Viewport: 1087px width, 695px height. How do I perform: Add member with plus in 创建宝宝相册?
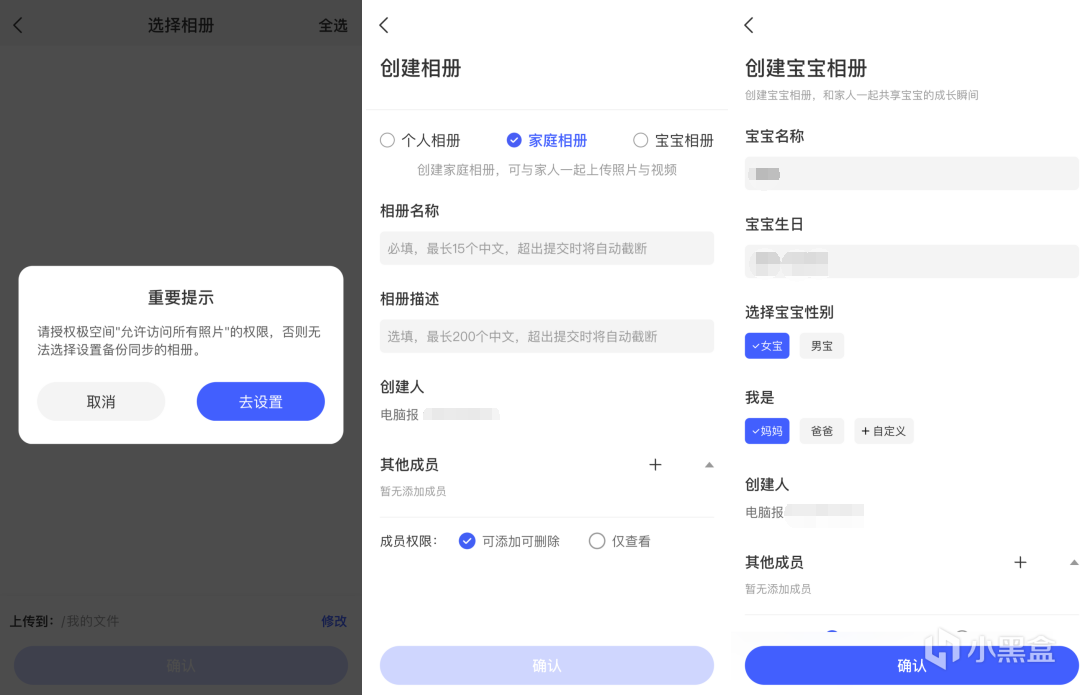click(x=1020, y=563)
